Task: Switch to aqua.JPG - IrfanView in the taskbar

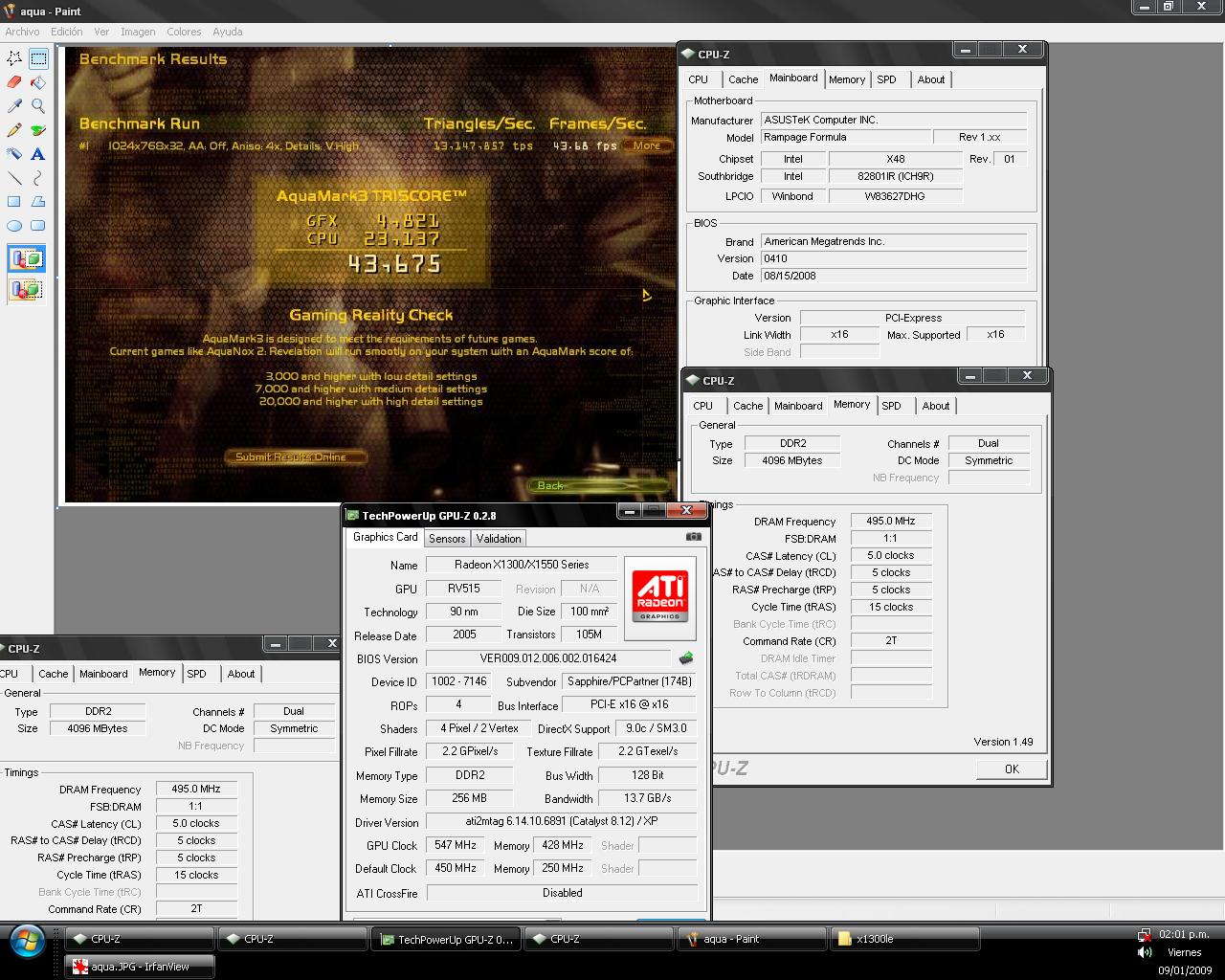Action: 140,967
